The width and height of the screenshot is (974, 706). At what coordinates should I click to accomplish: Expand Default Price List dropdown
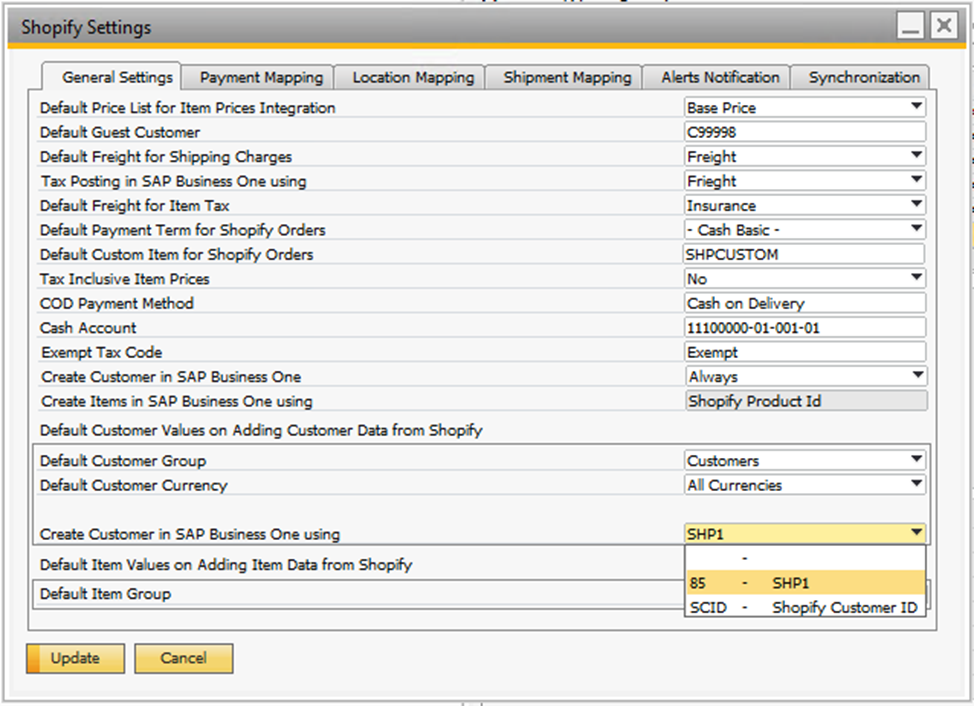tap(916, 108)
